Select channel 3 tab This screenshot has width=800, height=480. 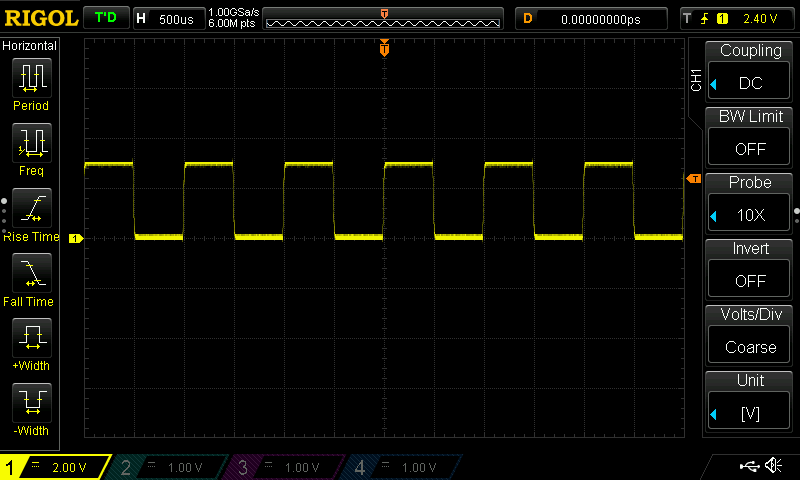(x=286, y=467)
